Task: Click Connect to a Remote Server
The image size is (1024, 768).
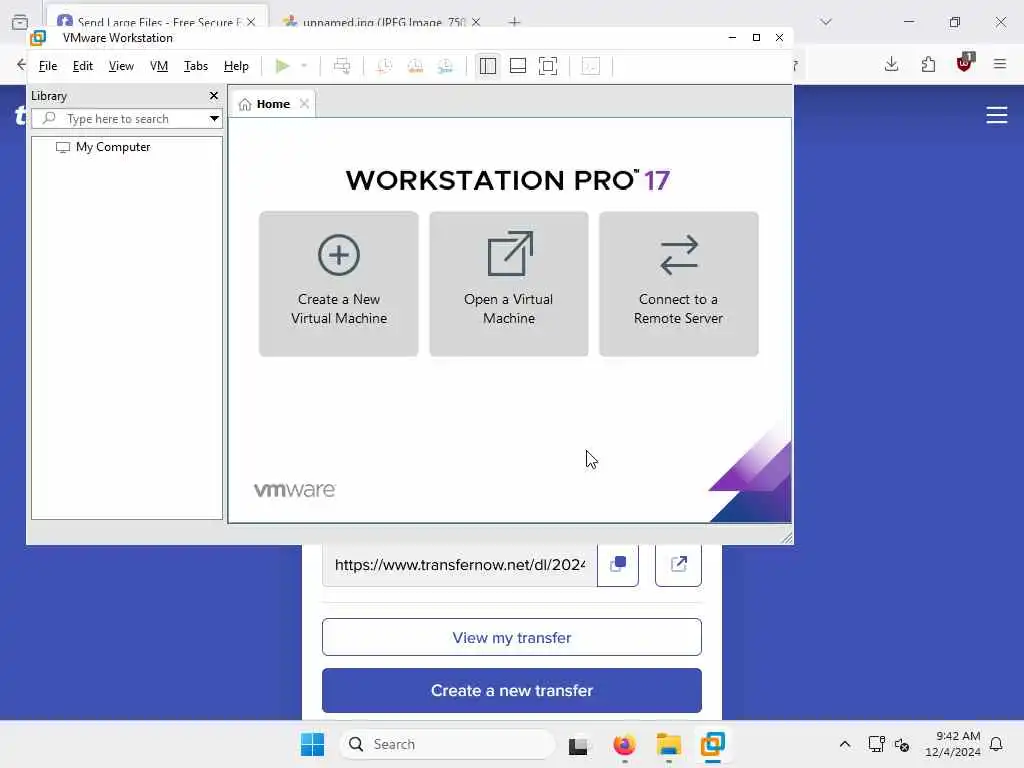Action: (679, 283)
